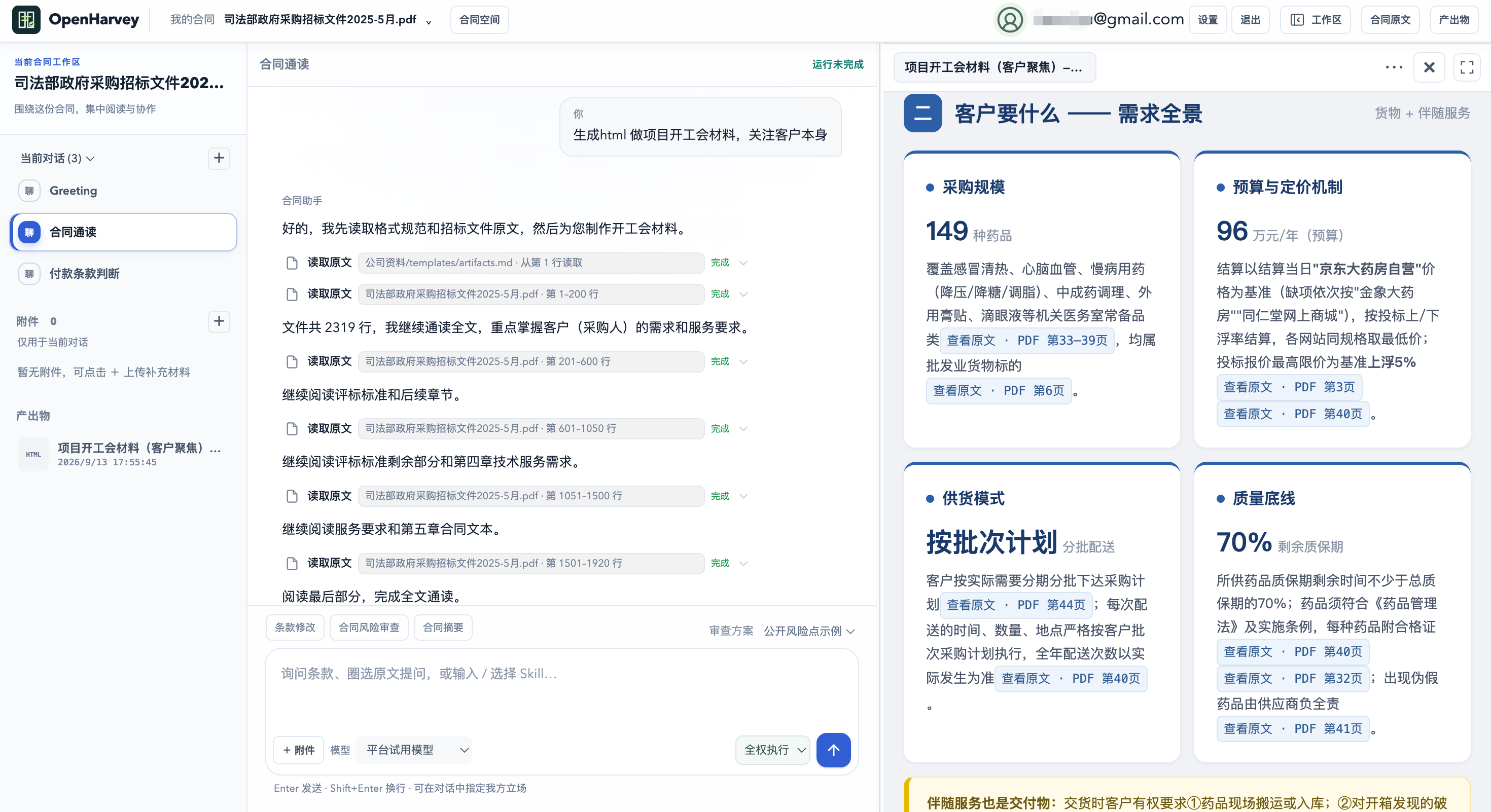The height and width of the screenshot is (812, 1491).
Task: Expand the 第 601-1050 行 read step chevron
Action: [744, 429]
